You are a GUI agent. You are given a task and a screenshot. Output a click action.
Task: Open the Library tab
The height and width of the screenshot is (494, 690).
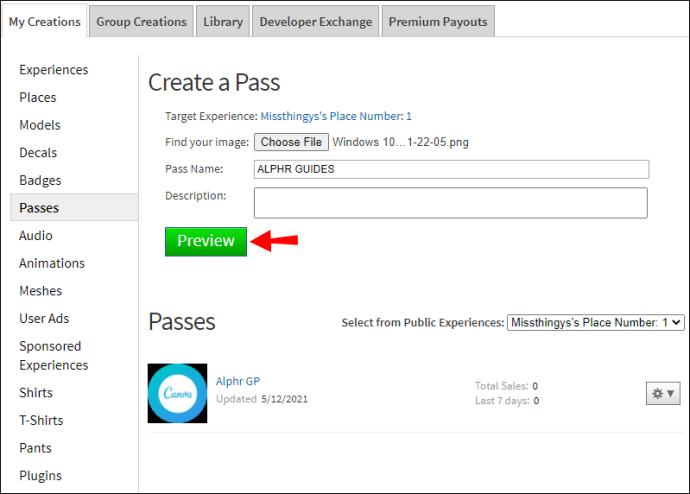point(223,22)
